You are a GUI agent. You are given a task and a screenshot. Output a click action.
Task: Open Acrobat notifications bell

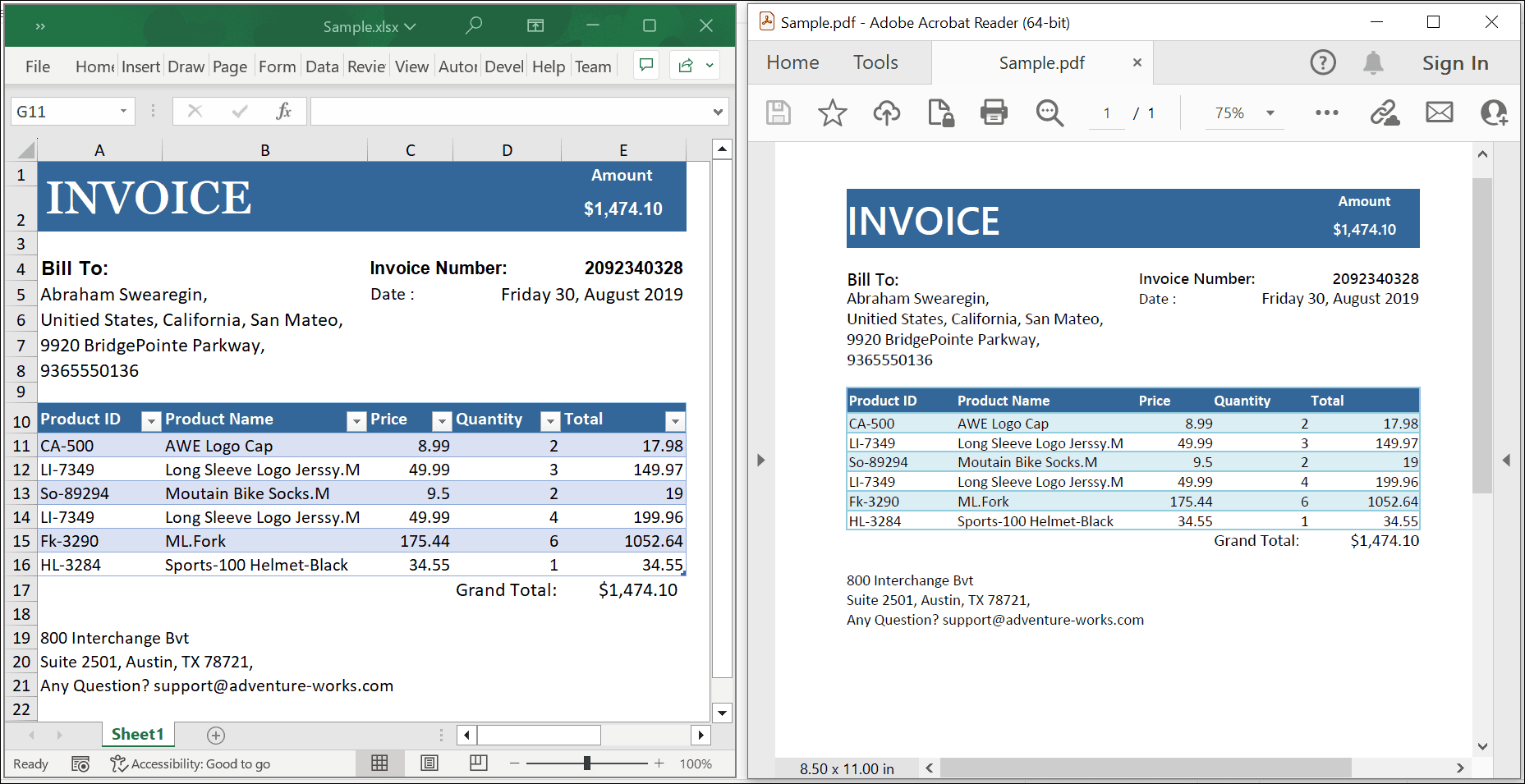click(x=1373, y=62)
